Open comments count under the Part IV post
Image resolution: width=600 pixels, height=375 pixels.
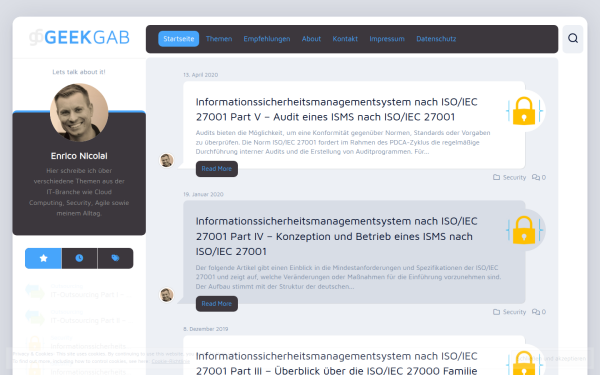pyautogui.click(x=539, y=312)
